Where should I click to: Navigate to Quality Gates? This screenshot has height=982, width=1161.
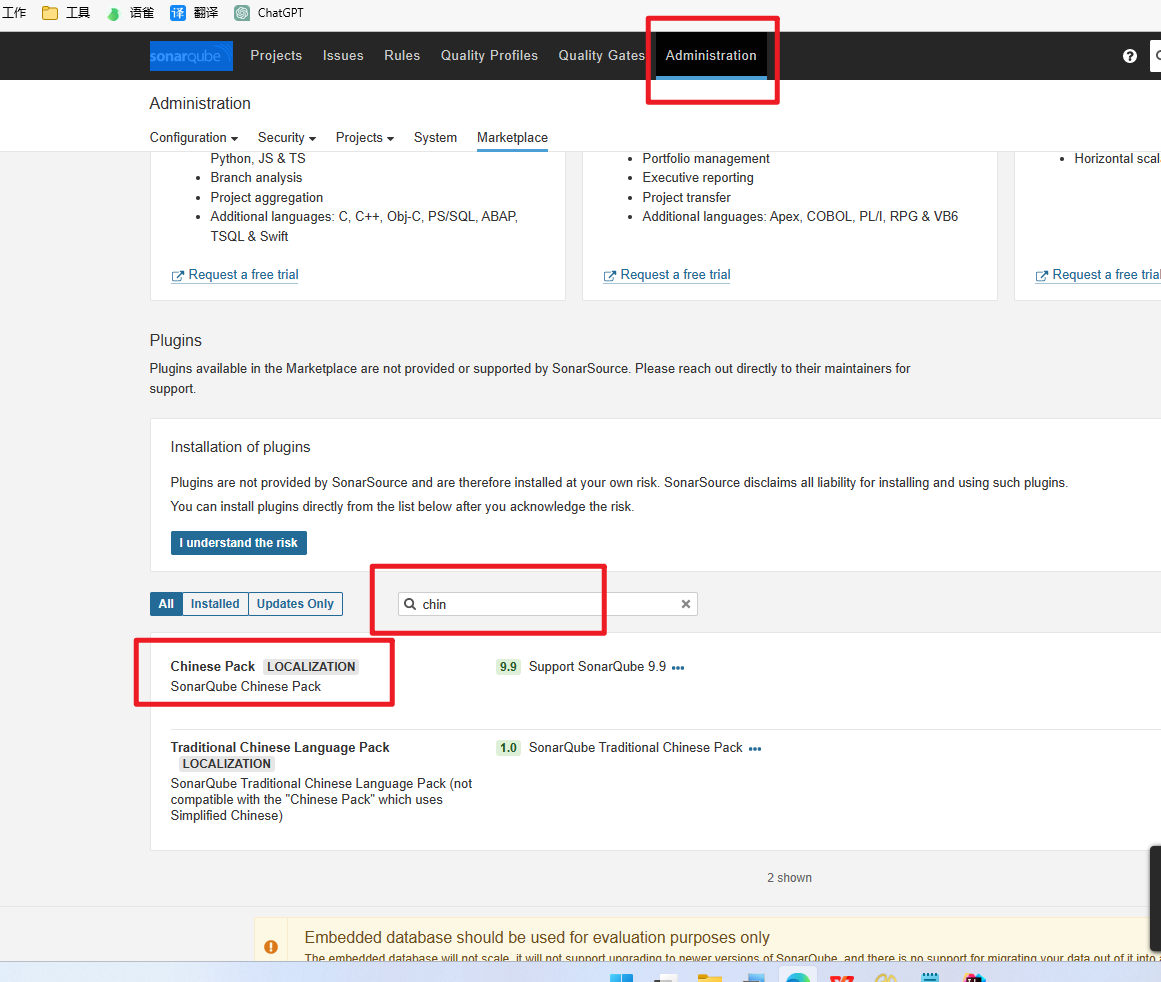pyautogui.click(x=601, y=56)
